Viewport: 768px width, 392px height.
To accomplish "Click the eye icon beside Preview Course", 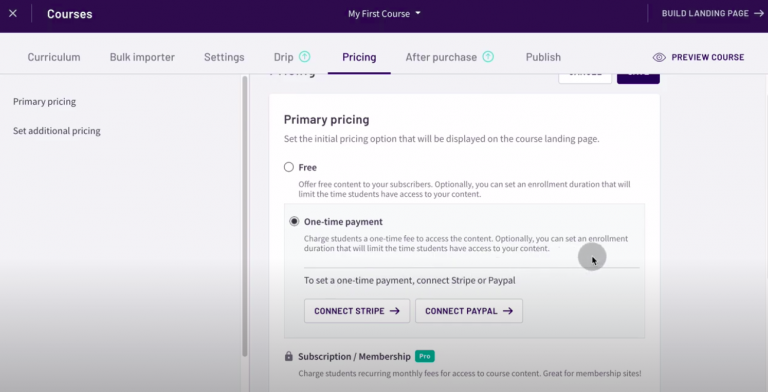I will [x=659, y=57].
